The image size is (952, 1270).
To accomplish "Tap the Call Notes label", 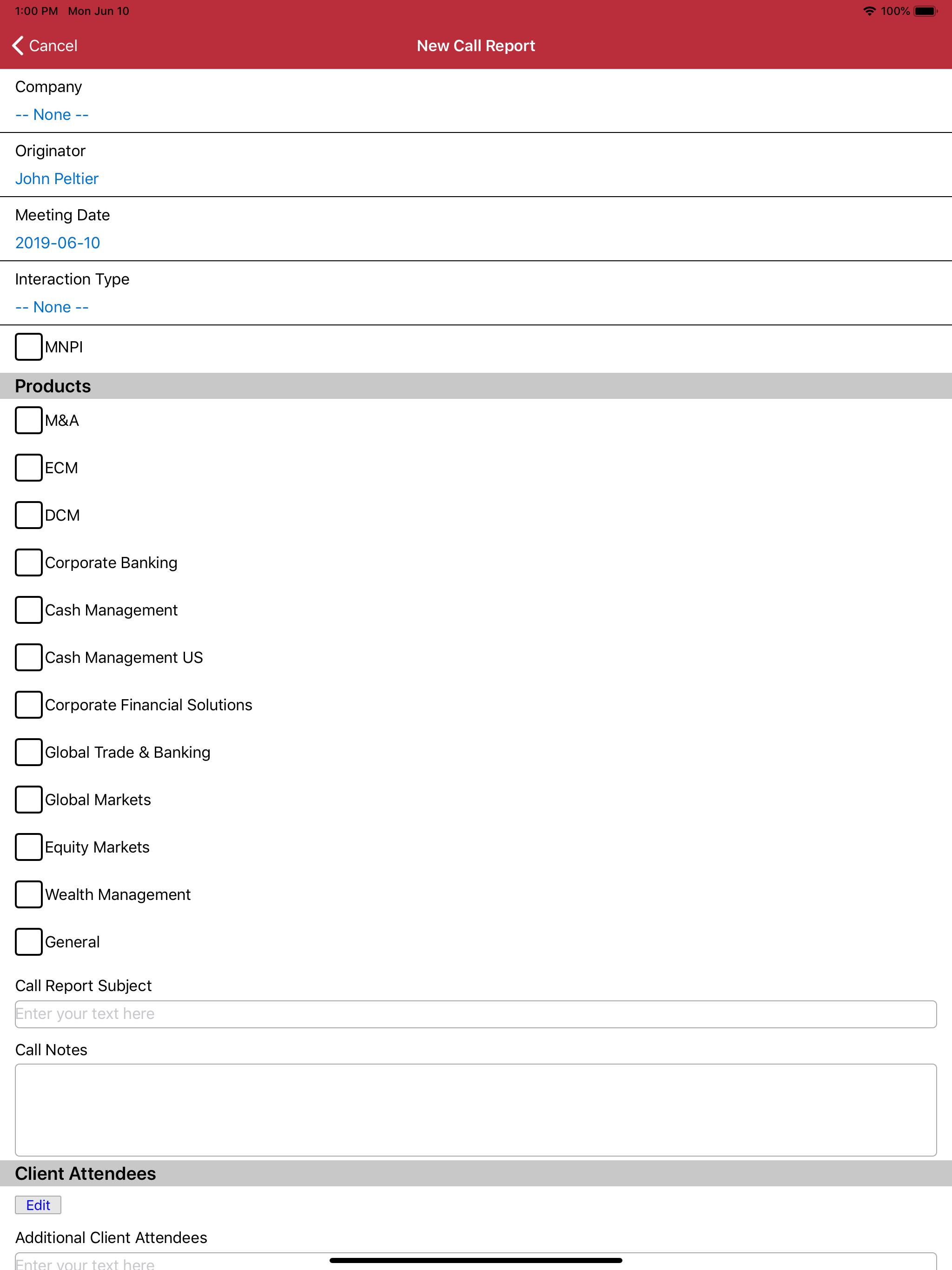I will coord(51,1050).
